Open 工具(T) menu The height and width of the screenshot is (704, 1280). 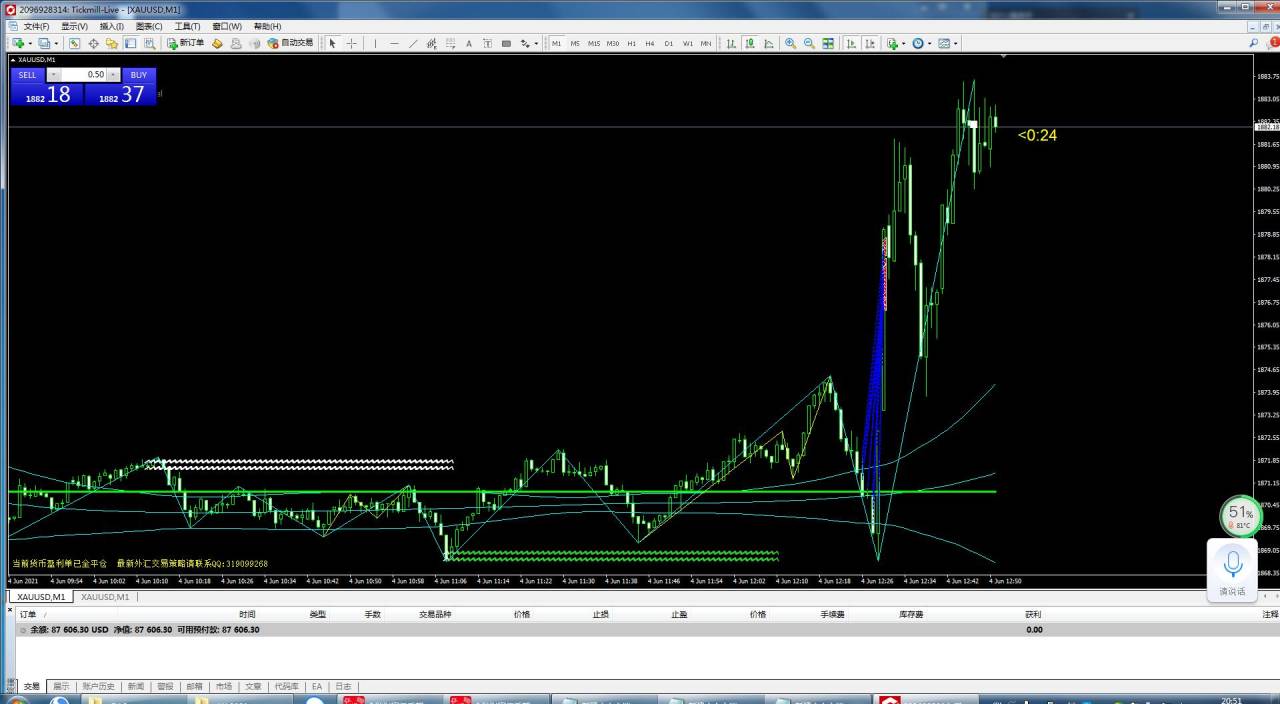[187, 26]
